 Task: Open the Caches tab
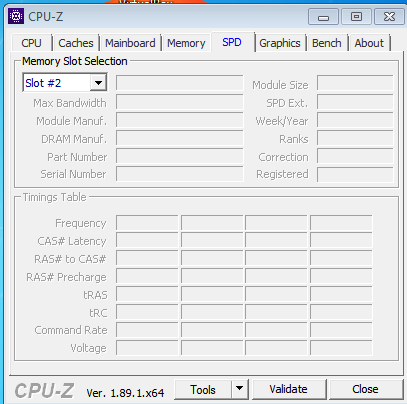coord(76,43)
